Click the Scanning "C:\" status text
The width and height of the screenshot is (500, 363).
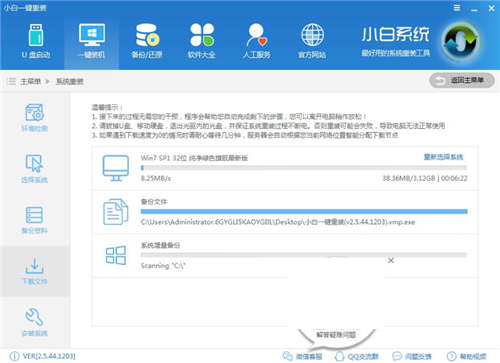click(163, 266)
